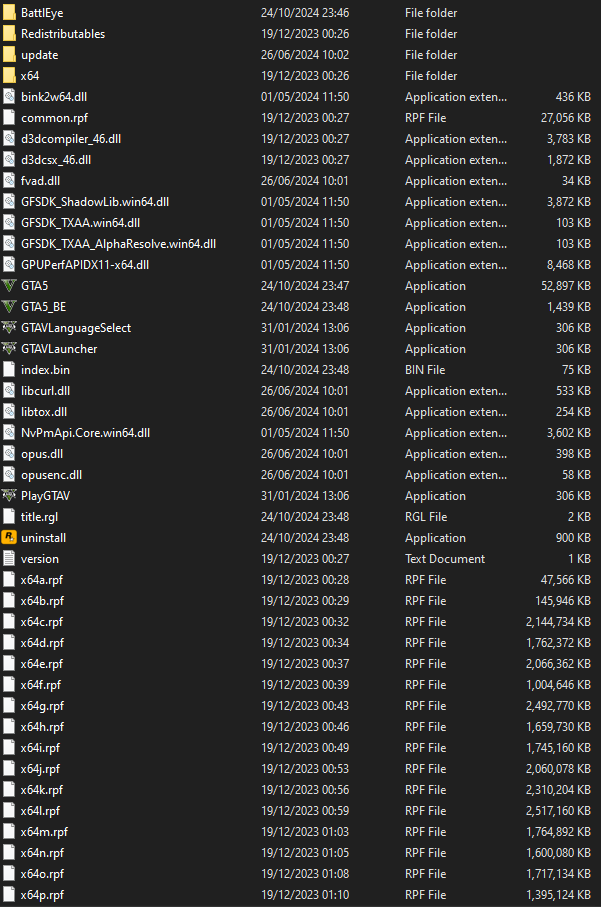The image size is (601, 907).
Task: Select the x64f.rpf file name
Action: [x=40, y=685]
